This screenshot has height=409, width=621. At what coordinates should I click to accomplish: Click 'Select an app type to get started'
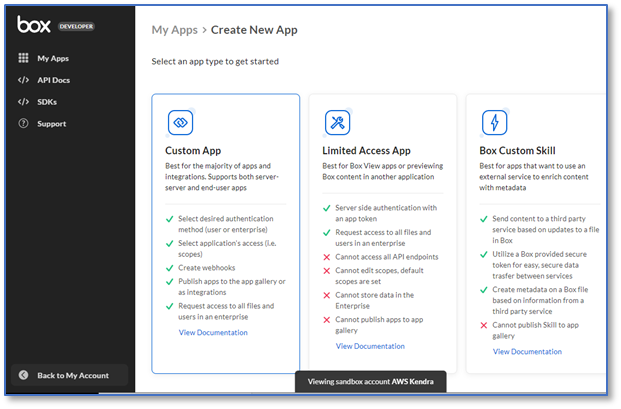tap(215, 61)
